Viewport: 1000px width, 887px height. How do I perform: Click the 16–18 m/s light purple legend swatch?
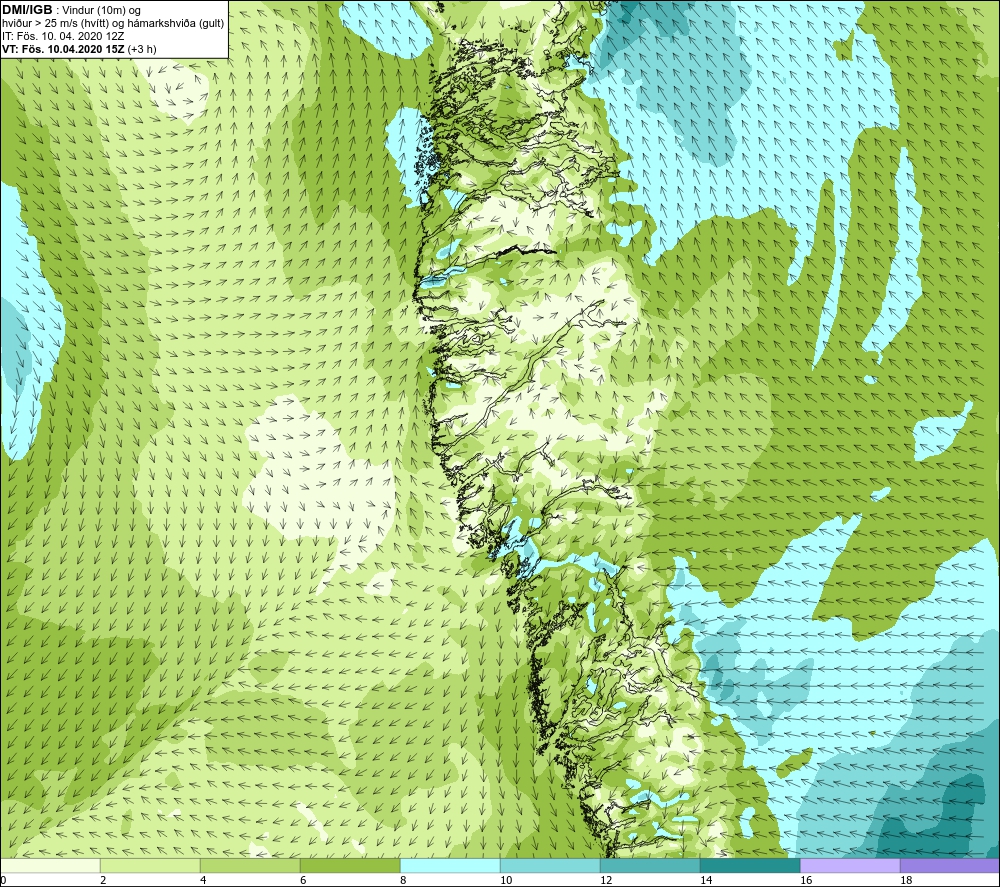[850, 865]
